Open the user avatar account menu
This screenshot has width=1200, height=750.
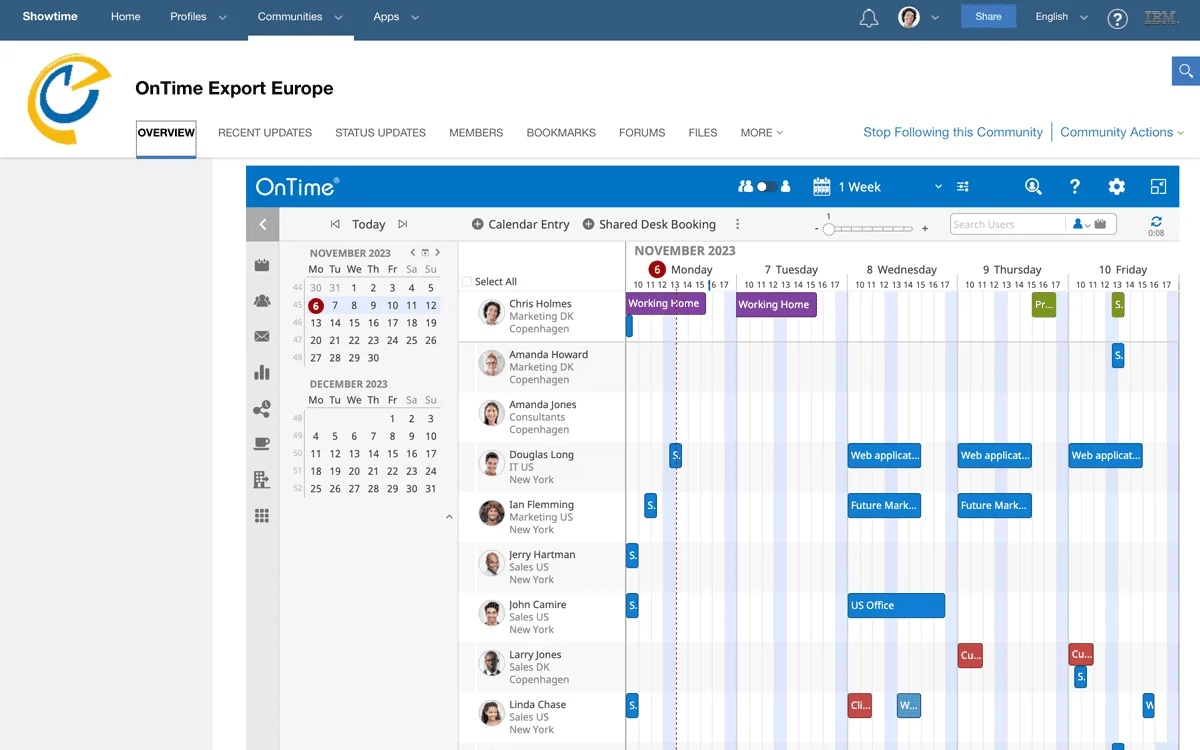(x=918, y=17)
